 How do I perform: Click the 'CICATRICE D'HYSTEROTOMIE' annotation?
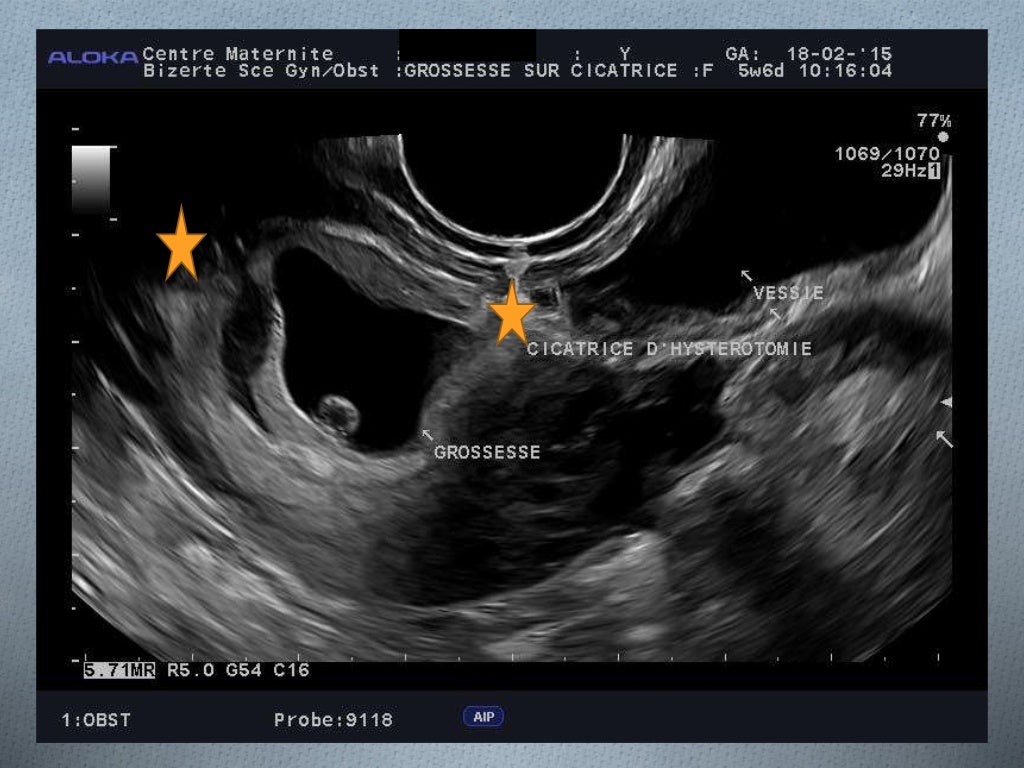669,349
